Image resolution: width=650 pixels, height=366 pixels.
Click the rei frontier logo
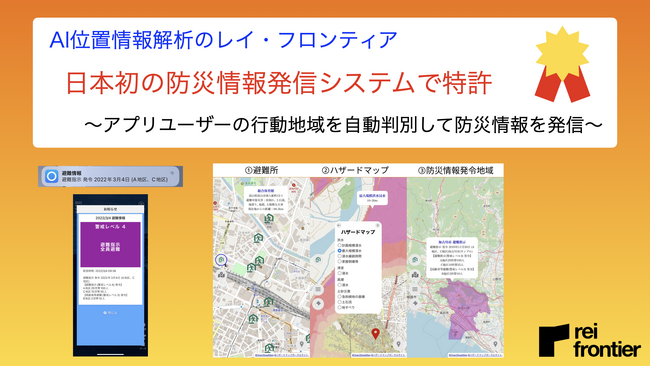[x=589, y=341]
